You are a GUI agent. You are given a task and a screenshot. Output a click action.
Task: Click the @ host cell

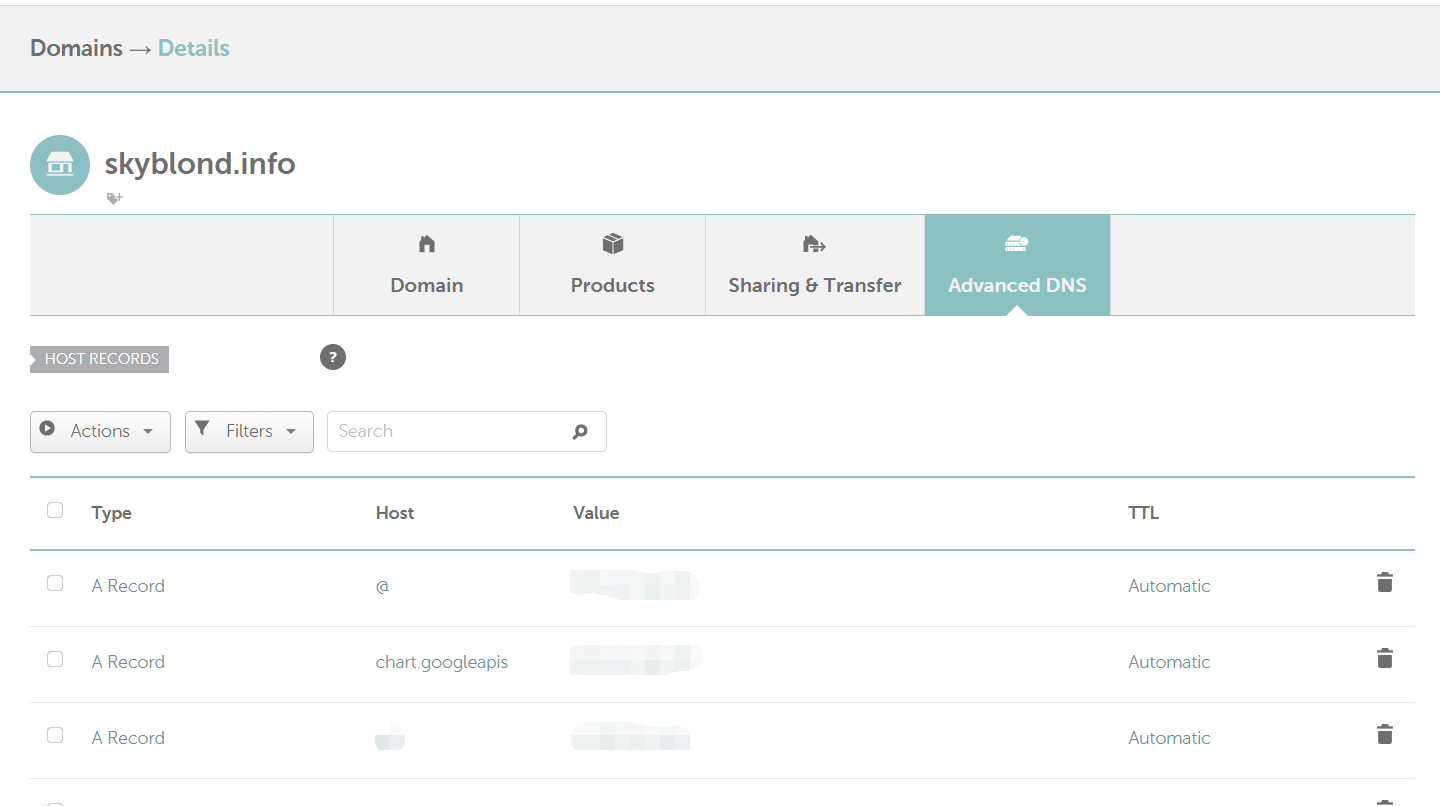(x=382, y=586)
